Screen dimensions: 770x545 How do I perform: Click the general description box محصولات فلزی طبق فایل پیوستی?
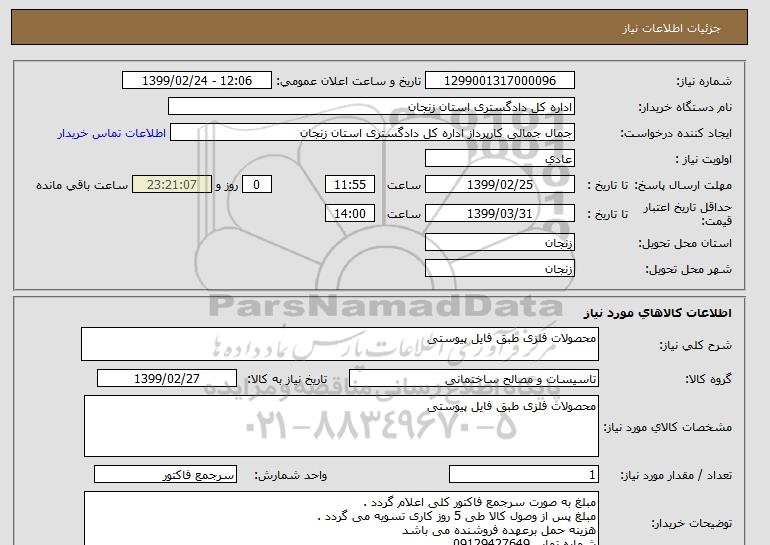point(340,344)
